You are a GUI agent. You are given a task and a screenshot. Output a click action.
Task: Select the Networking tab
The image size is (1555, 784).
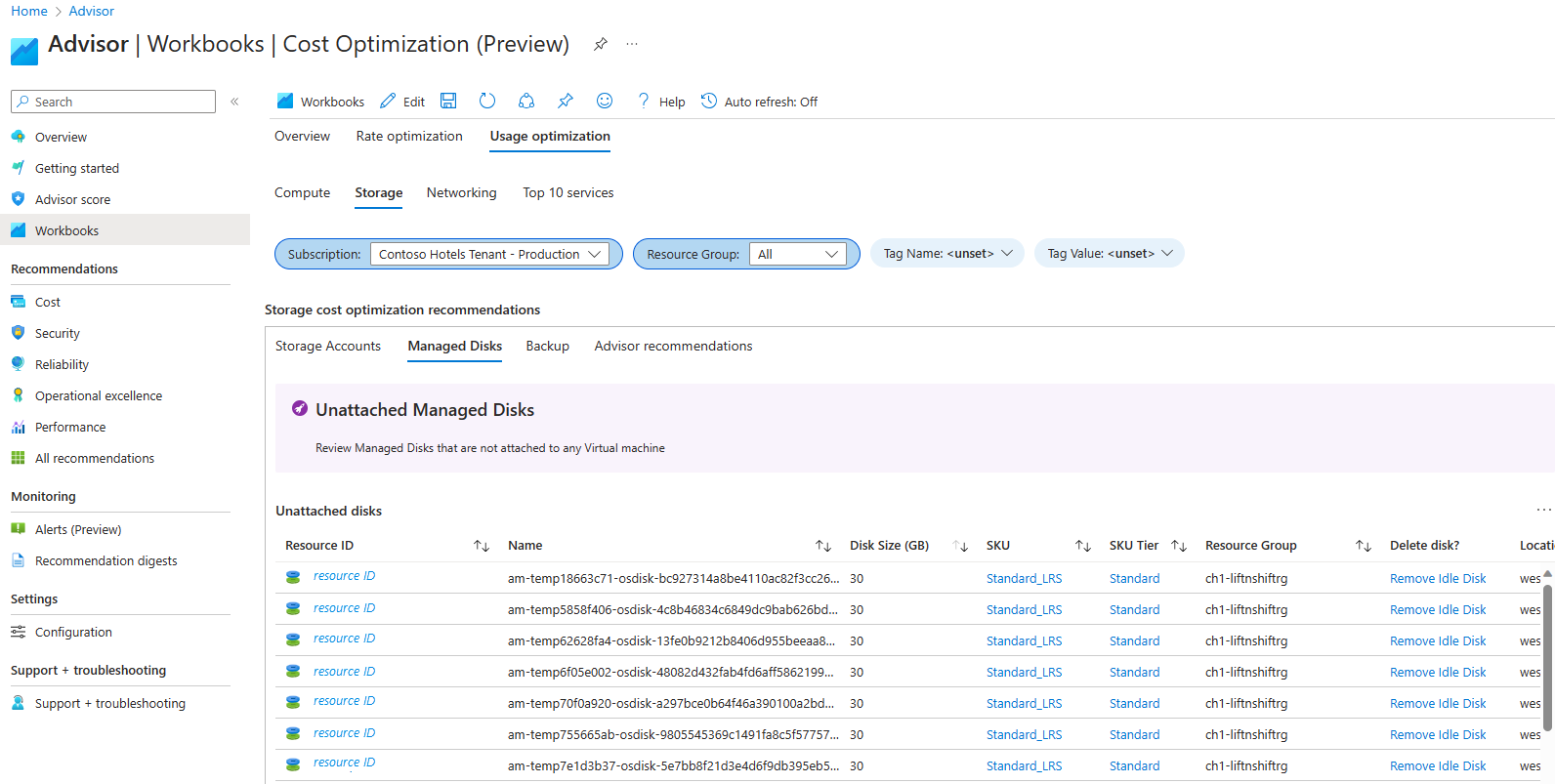[x=461, y=193]
